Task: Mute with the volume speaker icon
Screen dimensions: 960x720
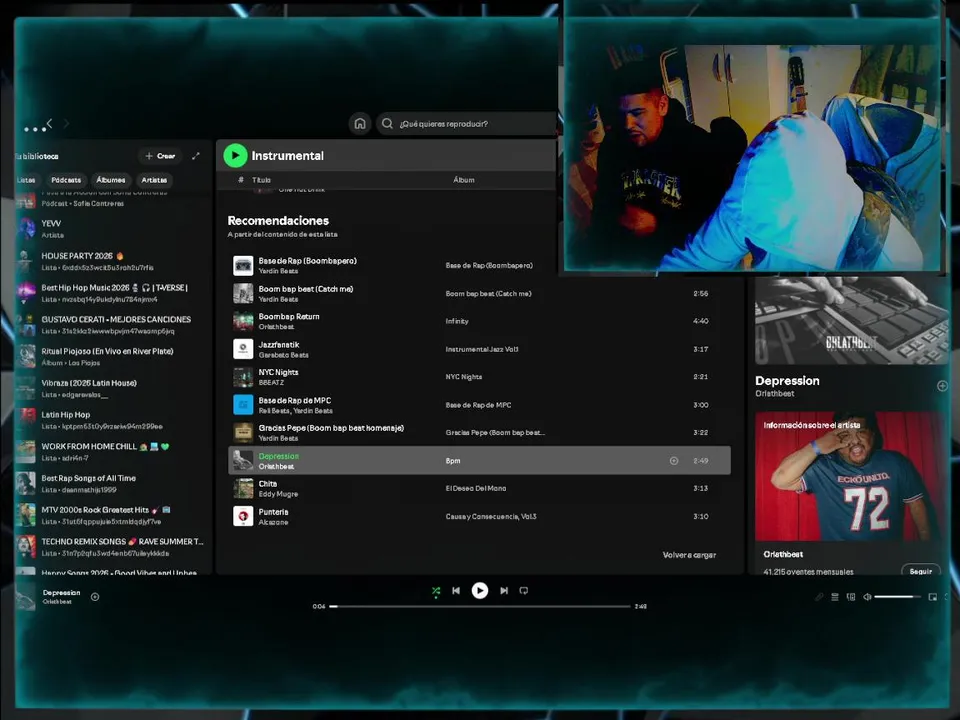Action: [867, 597]
